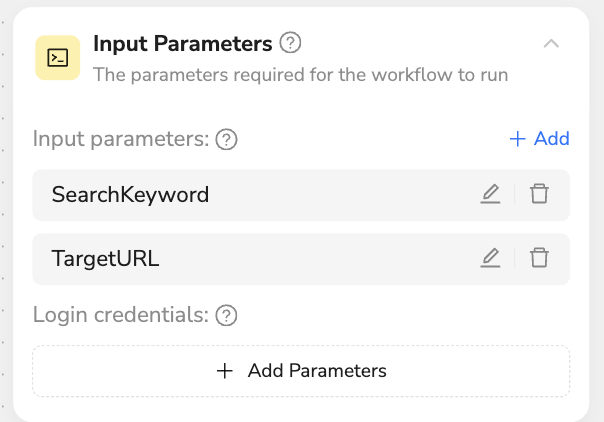Click the Login credentials label
604x422 pixels.
pos(121,315)
